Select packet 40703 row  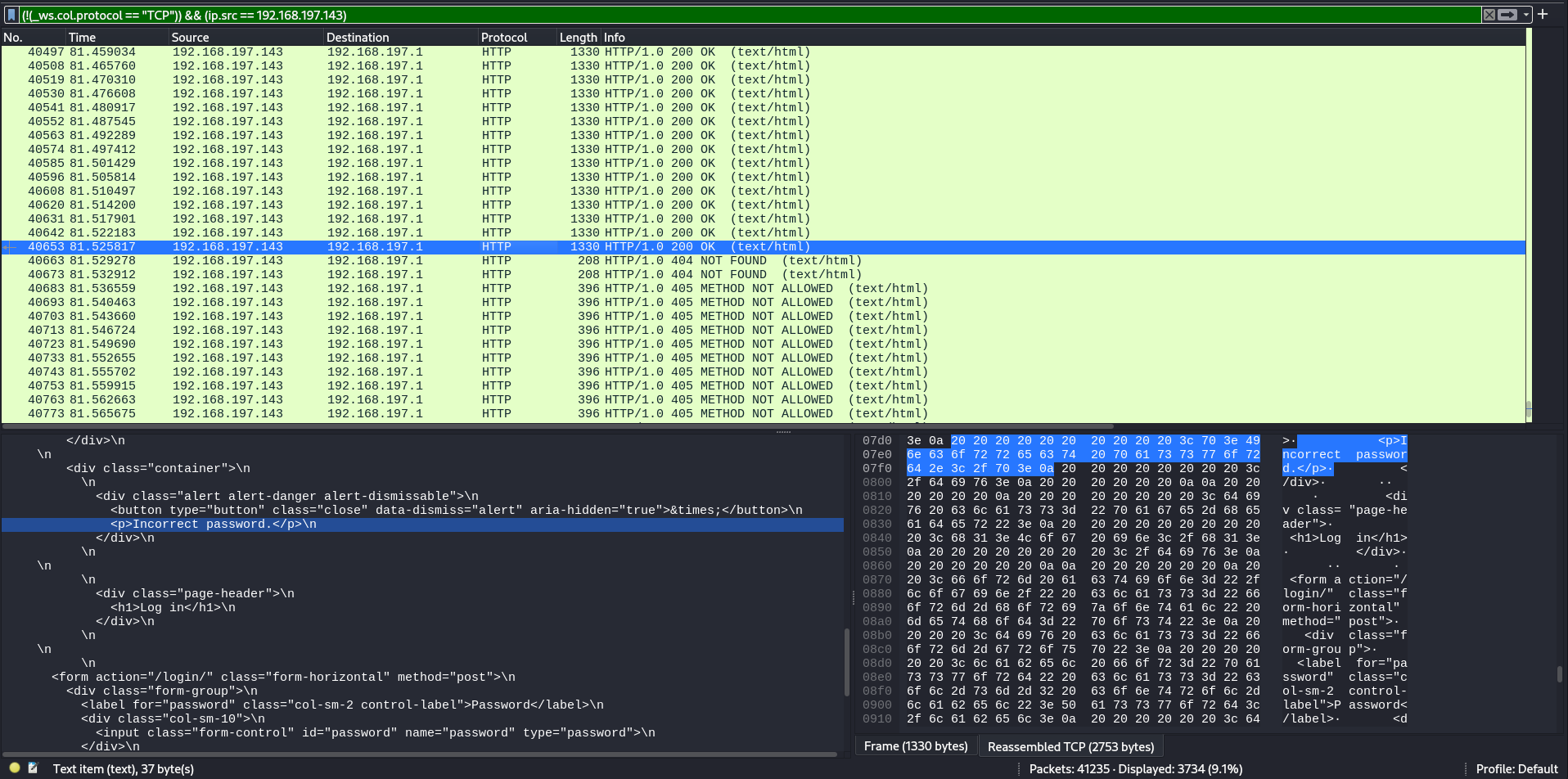763,316
